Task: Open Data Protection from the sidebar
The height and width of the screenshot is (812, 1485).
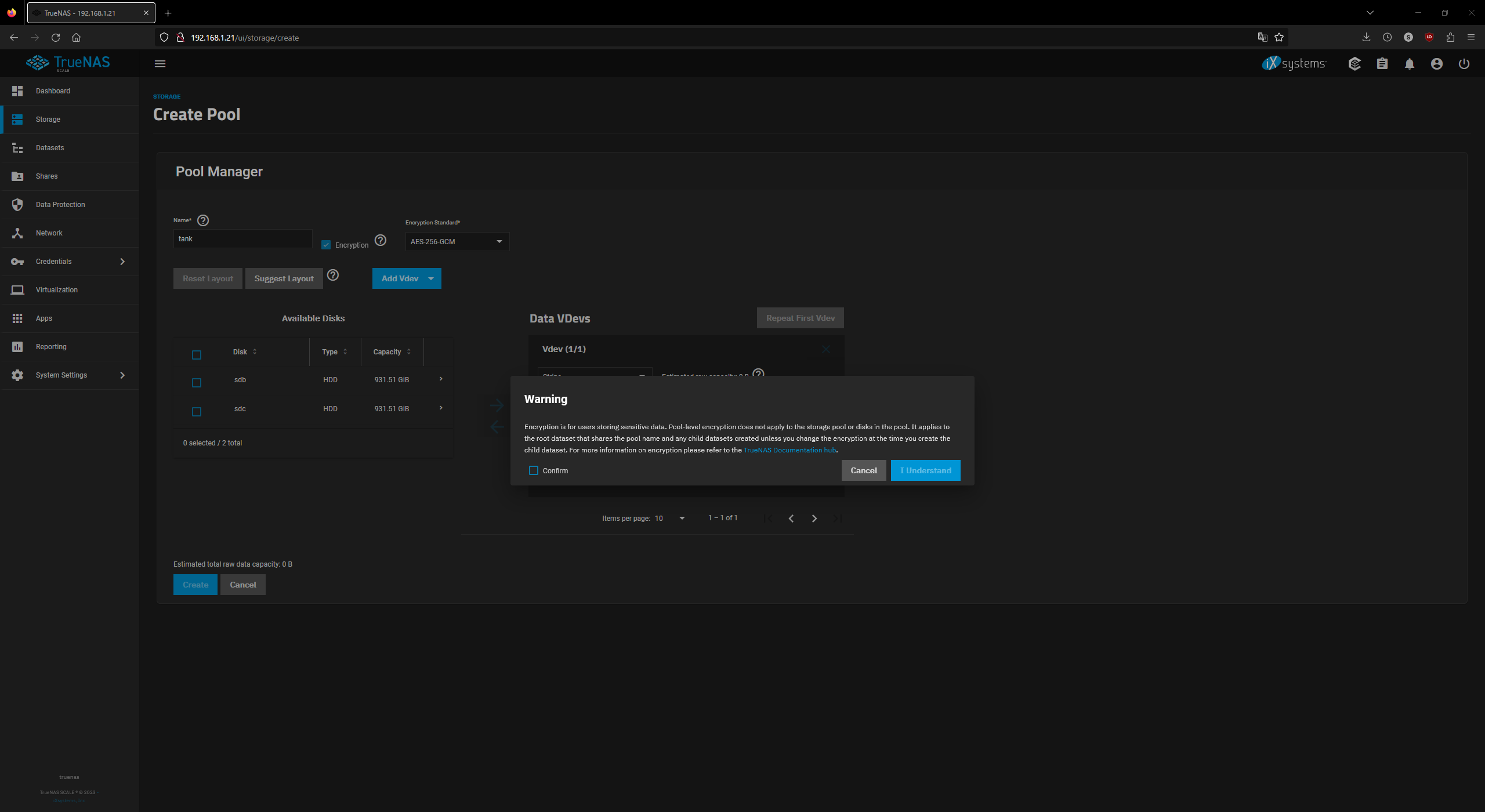Action: click(60, 204)
